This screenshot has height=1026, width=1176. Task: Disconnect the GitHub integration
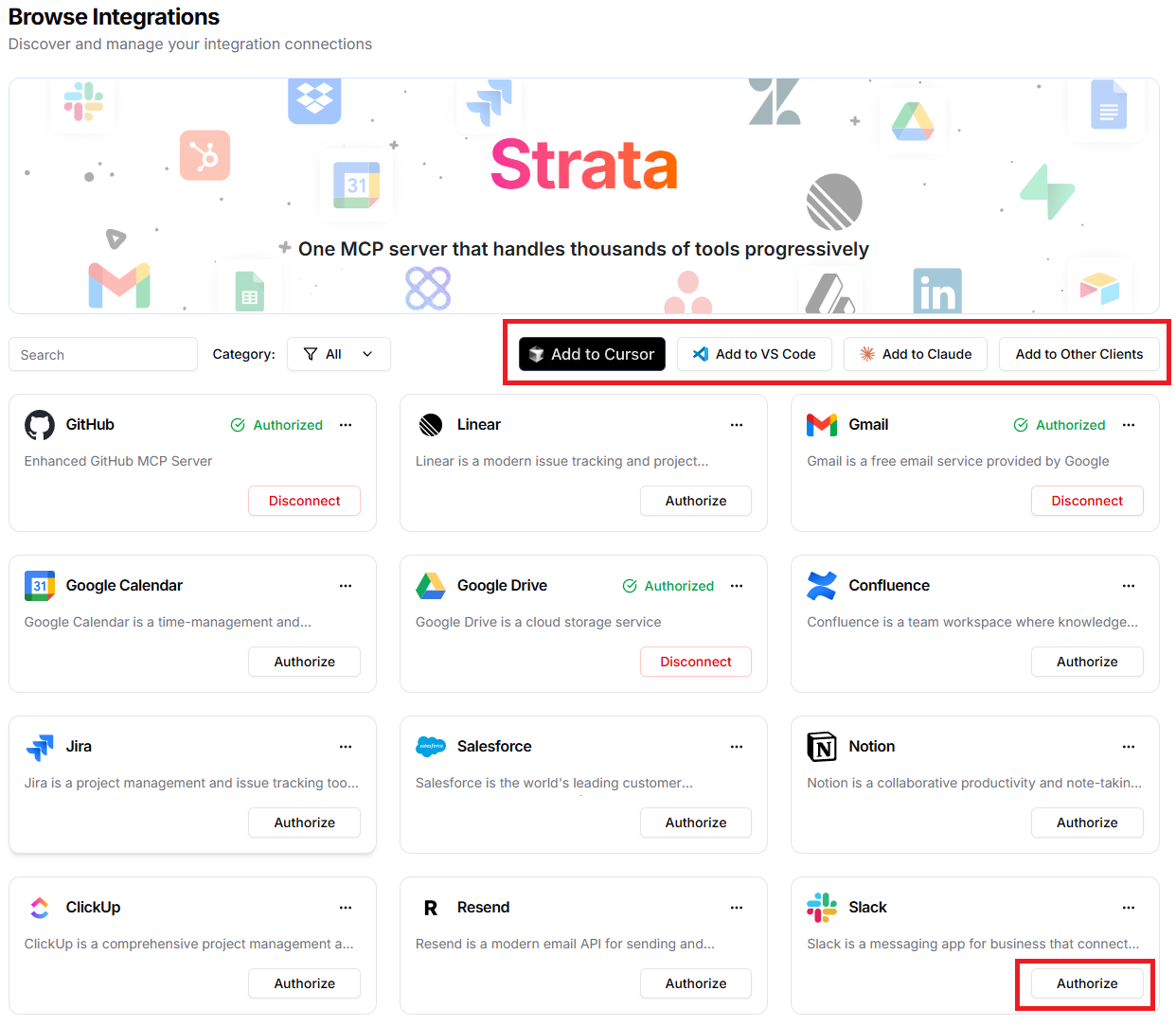(x=304, y=501)
